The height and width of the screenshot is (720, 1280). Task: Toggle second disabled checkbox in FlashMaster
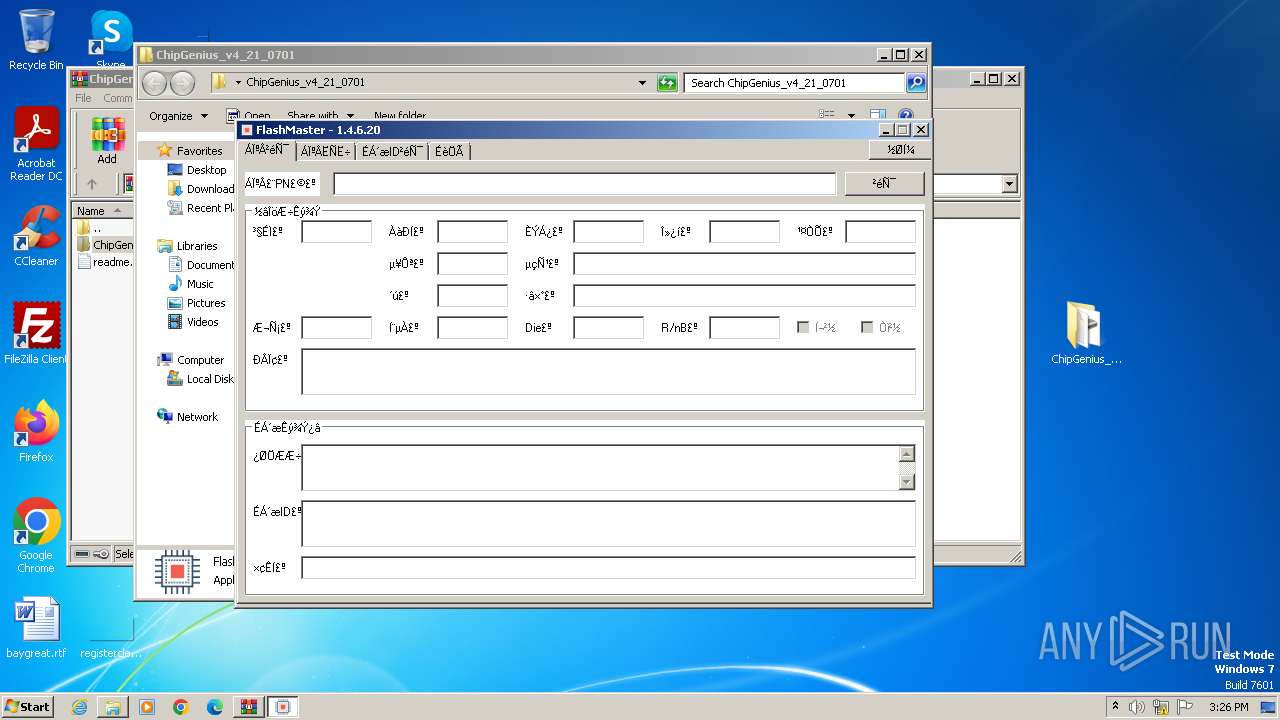pyautogui.click(x=867, y=327)
